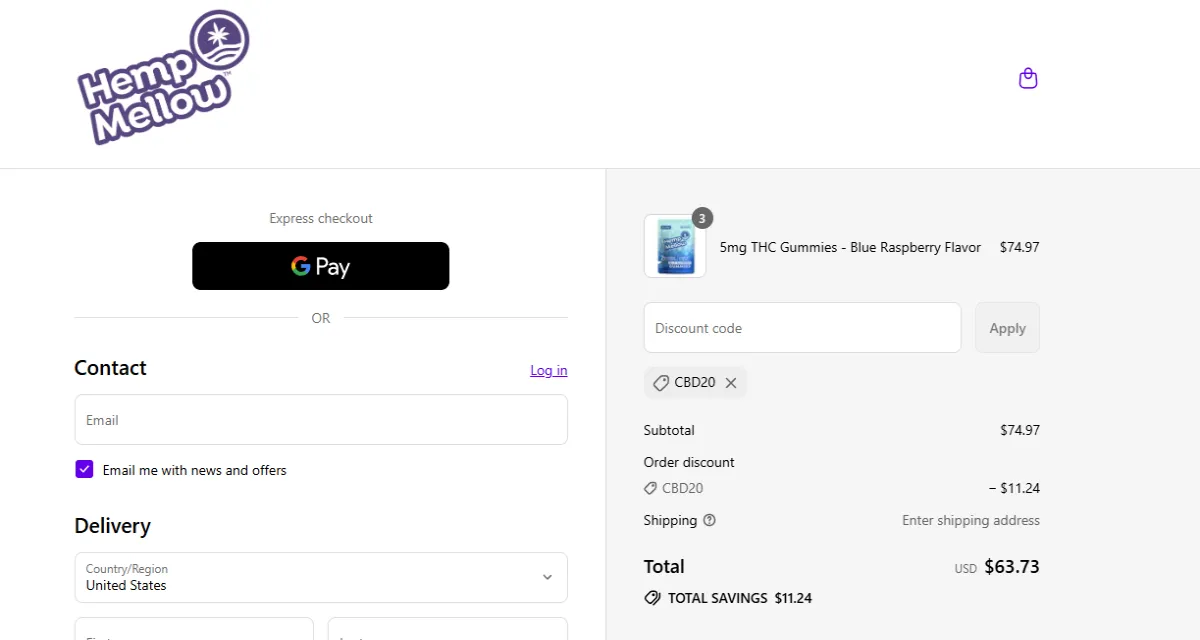Image resolution: width=1200 pixels, height=640 pixels.
Task: Pay with Google Pay express checkout
Action: click(x=320, y=266)
